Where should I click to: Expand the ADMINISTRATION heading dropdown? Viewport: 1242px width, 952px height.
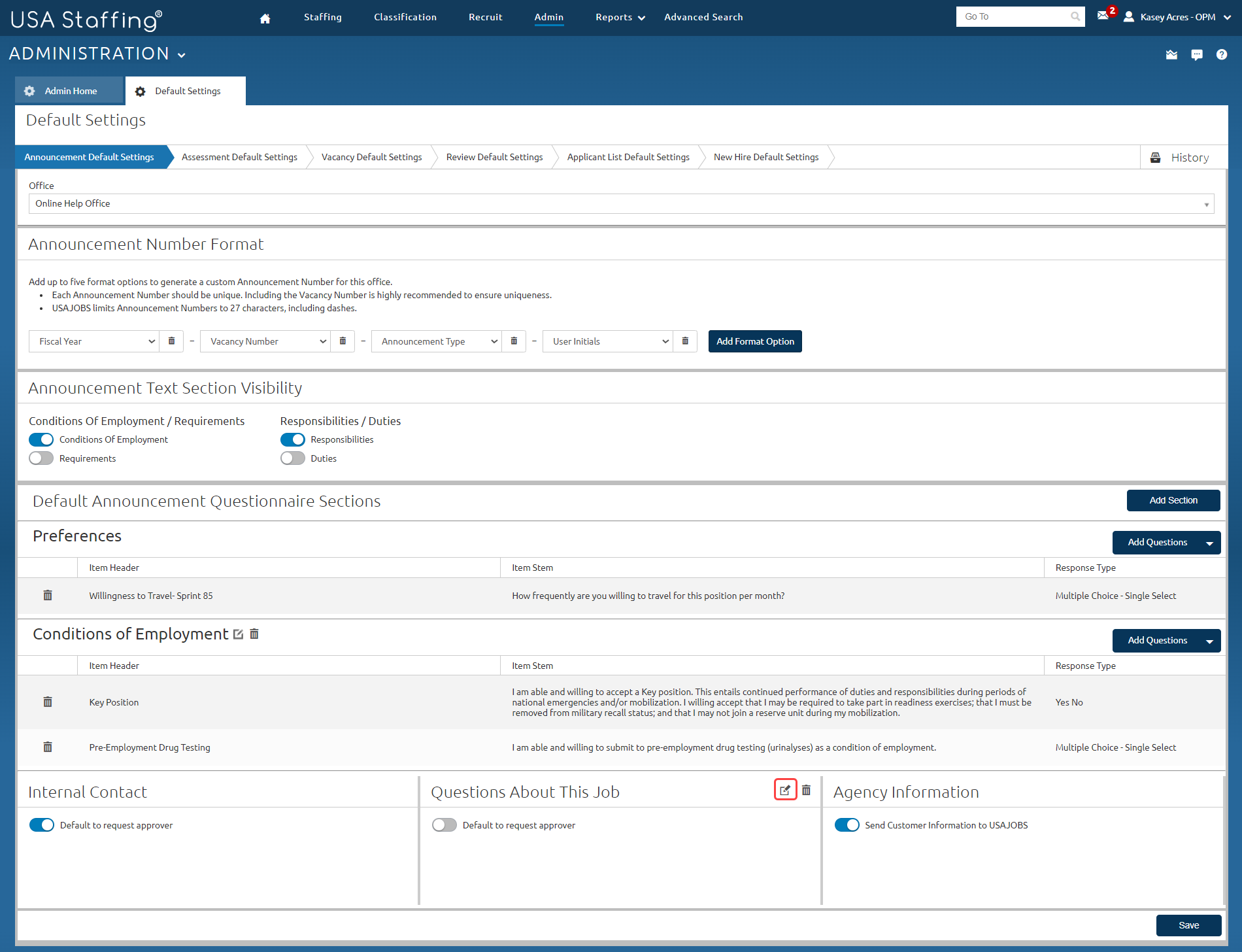[182, 55]
